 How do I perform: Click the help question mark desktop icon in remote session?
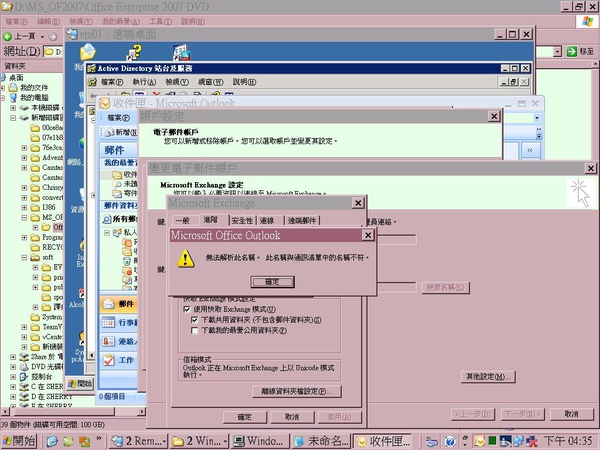[134, 52]
